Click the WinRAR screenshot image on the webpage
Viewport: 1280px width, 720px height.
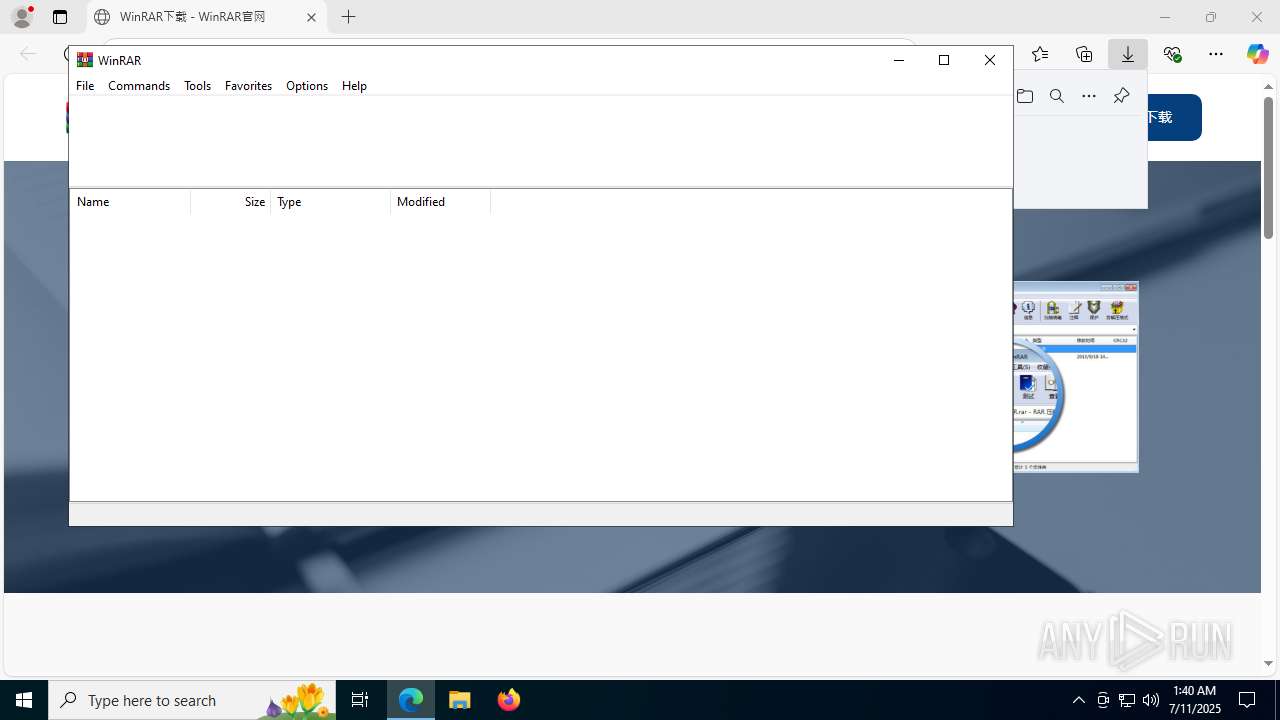(x=1076, y=377)
